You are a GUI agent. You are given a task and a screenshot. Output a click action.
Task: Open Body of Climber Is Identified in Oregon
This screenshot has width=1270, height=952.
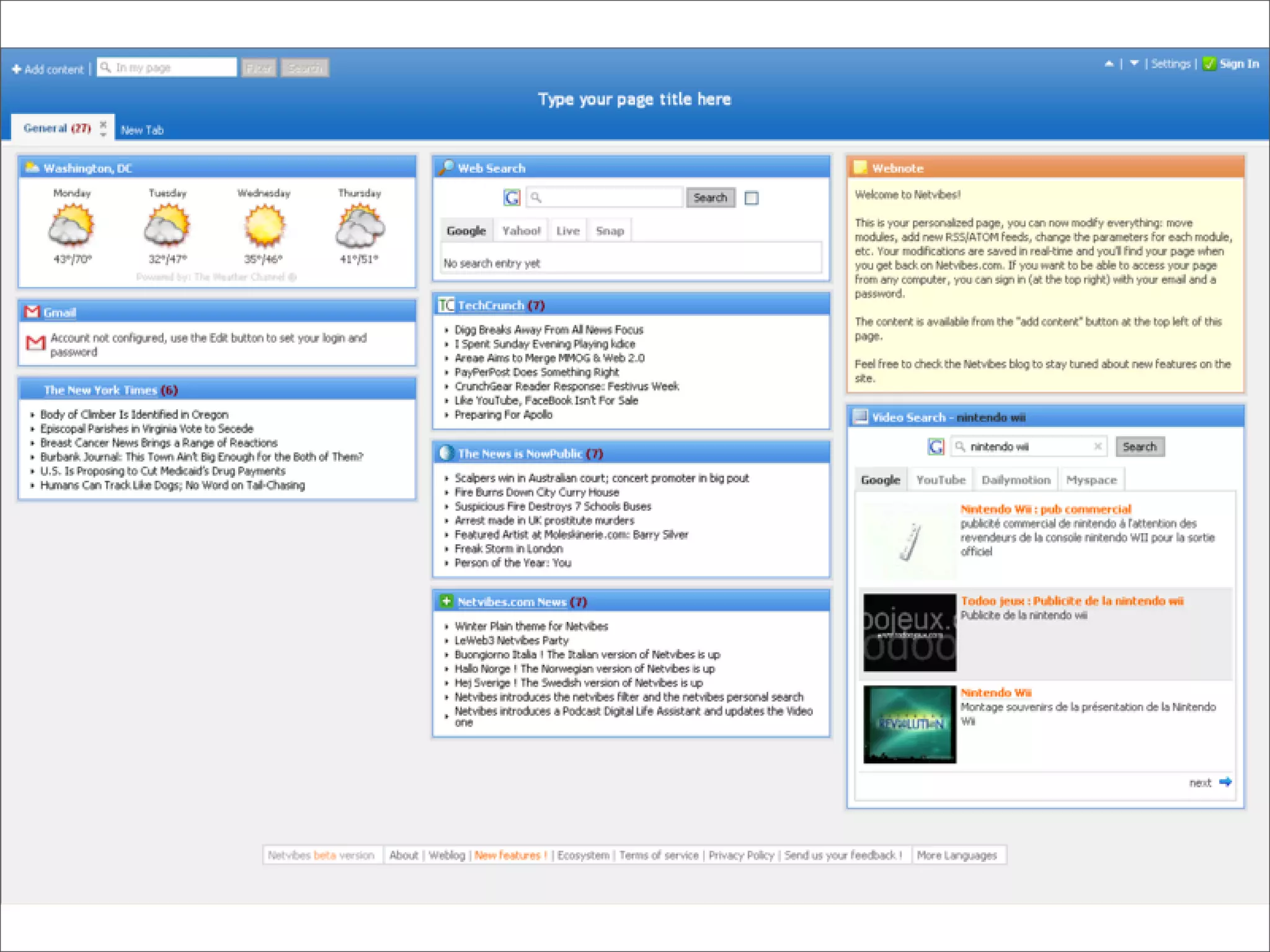click(135, 414)
